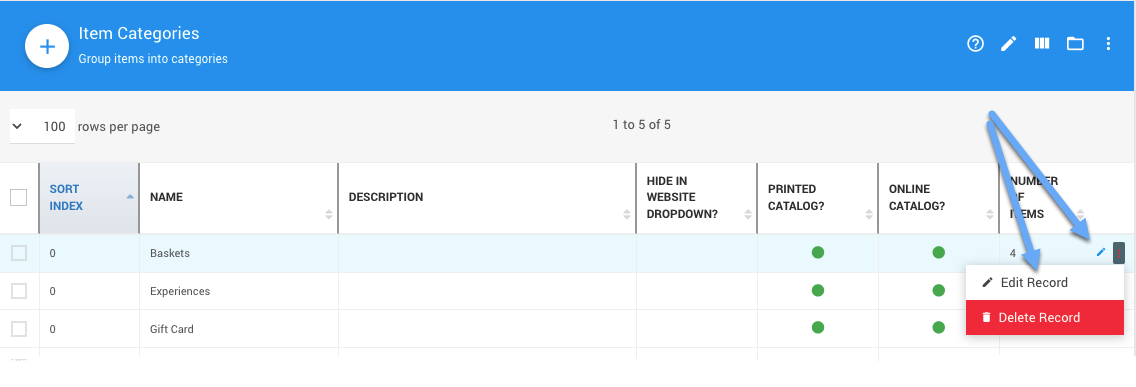The image size is (1136, 387).
Task: Open the column chooser icon in header
Action: 1042,43
